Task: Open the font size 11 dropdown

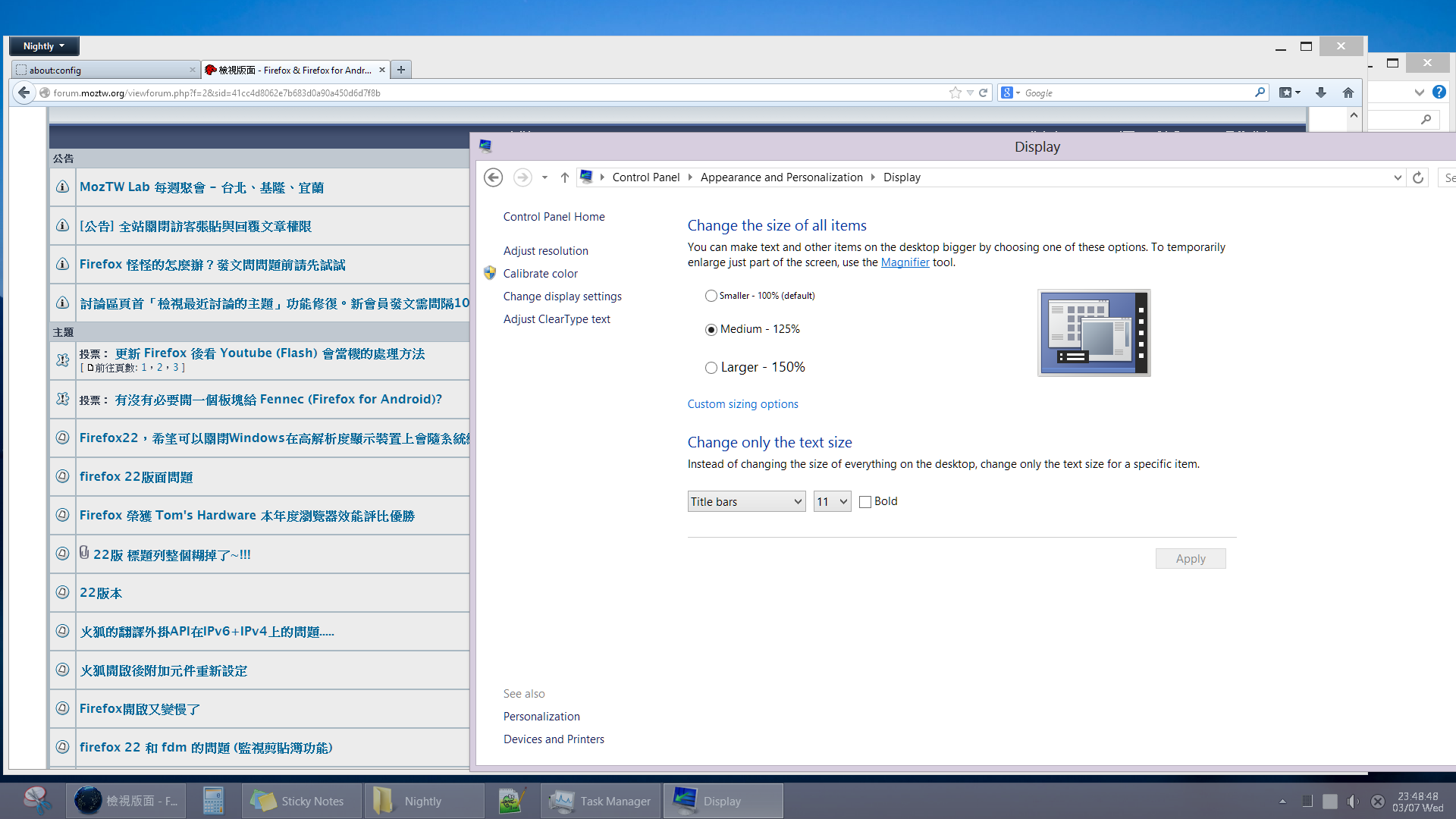Action: pyautogui.click(x=832, y=502)
